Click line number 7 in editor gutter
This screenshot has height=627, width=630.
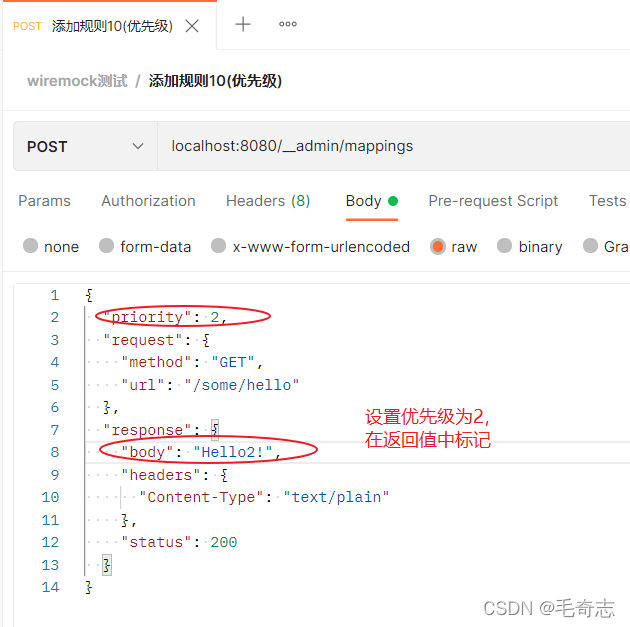coord(55,430)
